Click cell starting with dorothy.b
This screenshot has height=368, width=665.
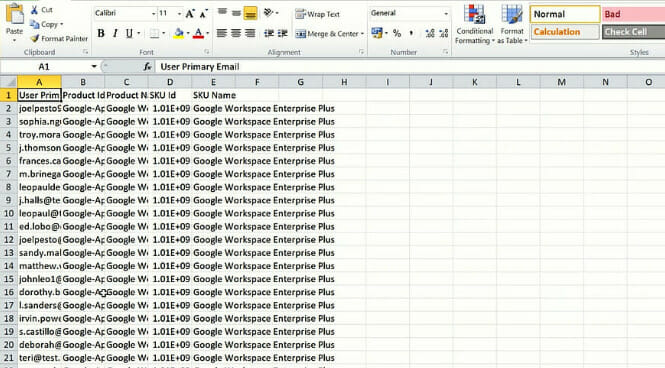39,292
